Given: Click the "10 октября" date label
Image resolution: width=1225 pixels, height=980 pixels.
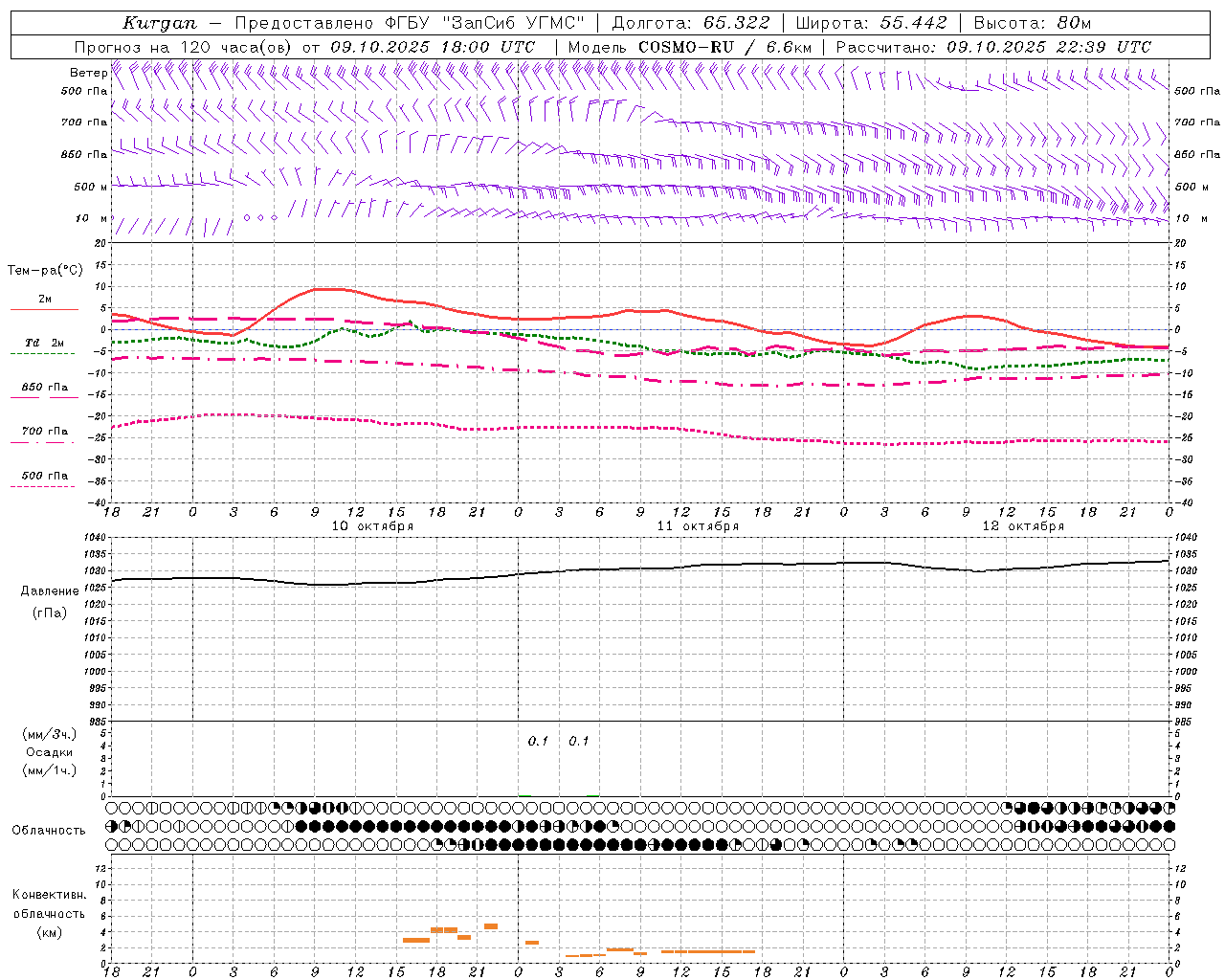Looking at the screenshot, I should [372, 526].
